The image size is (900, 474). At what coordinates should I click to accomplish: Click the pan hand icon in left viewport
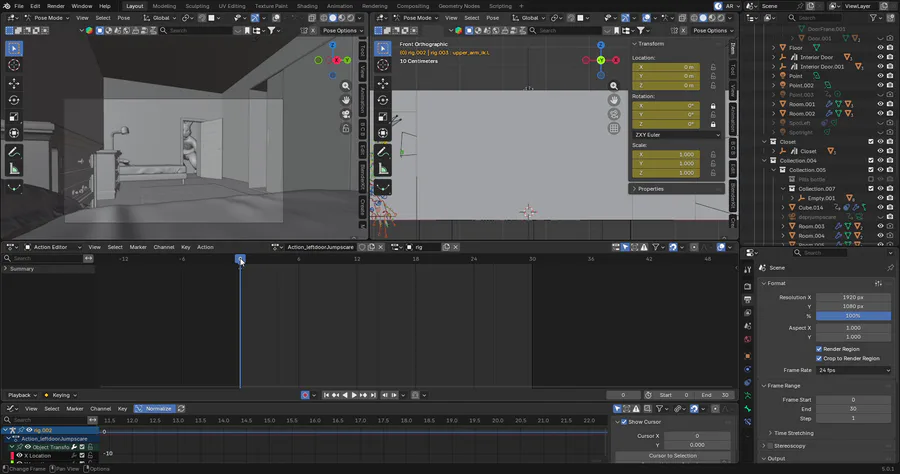point(346,100)
